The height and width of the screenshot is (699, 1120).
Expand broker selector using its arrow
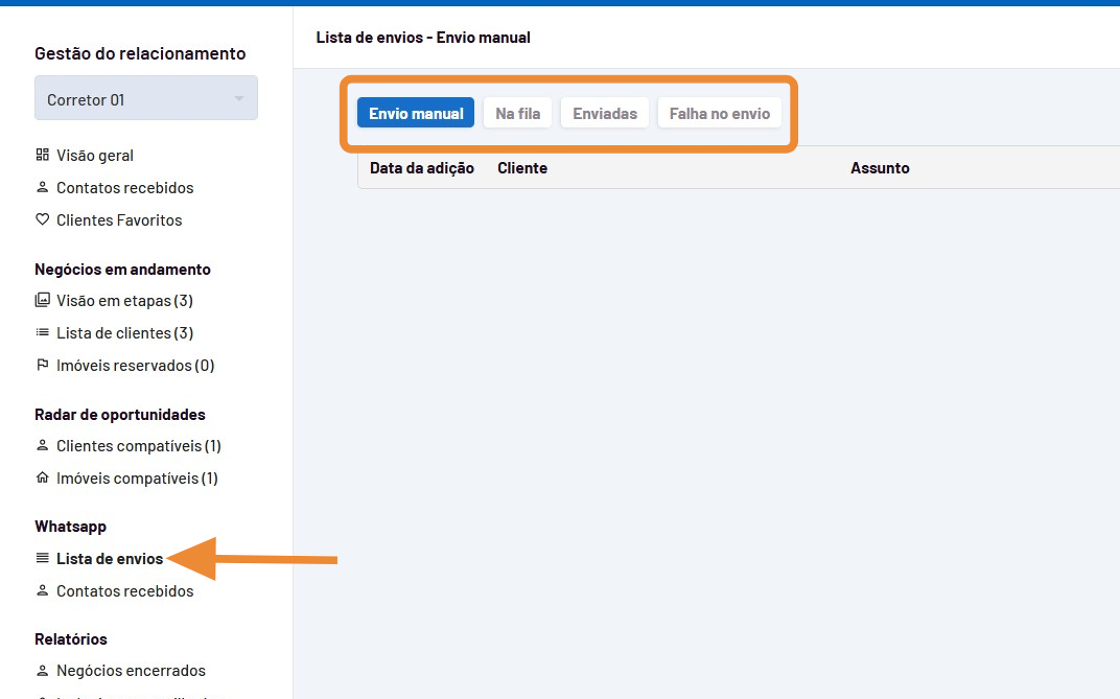coord(239,99)
